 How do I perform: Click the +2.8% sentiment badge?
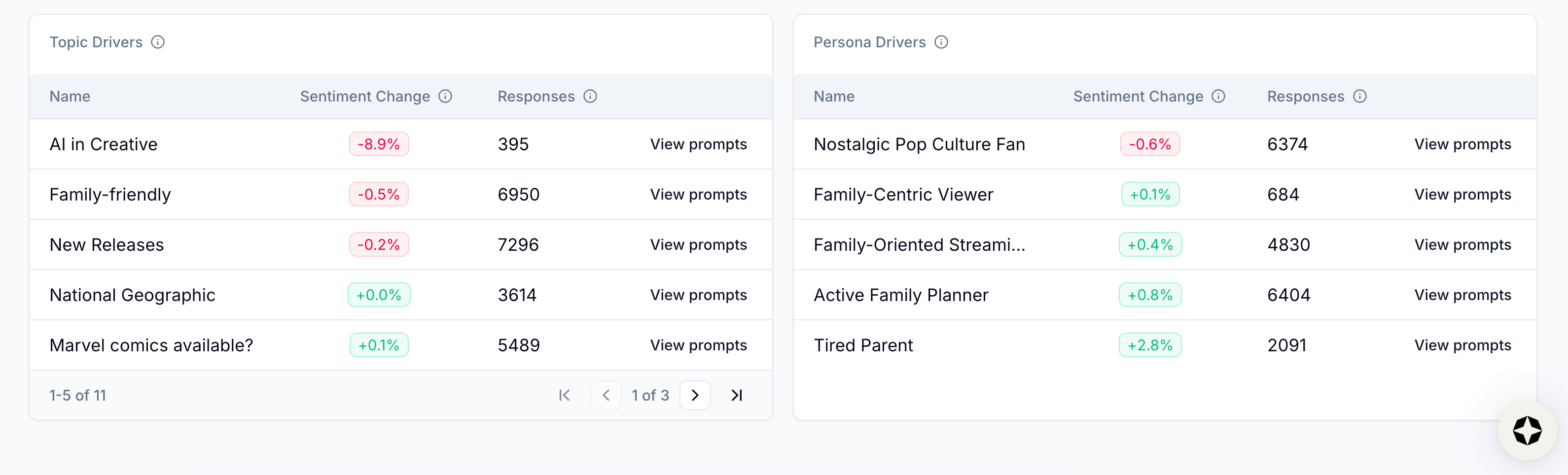(x=1150, y=345)
